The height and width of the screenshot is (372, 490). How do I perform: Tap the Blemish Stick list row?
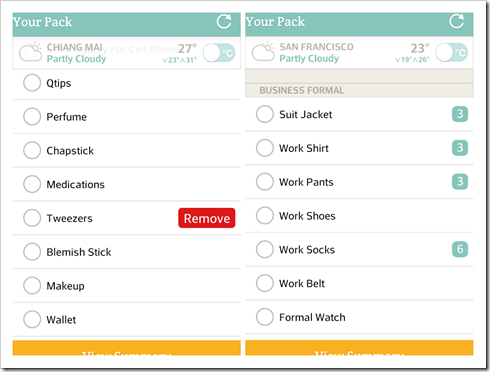pyautogui.click(x=127, y=252)
